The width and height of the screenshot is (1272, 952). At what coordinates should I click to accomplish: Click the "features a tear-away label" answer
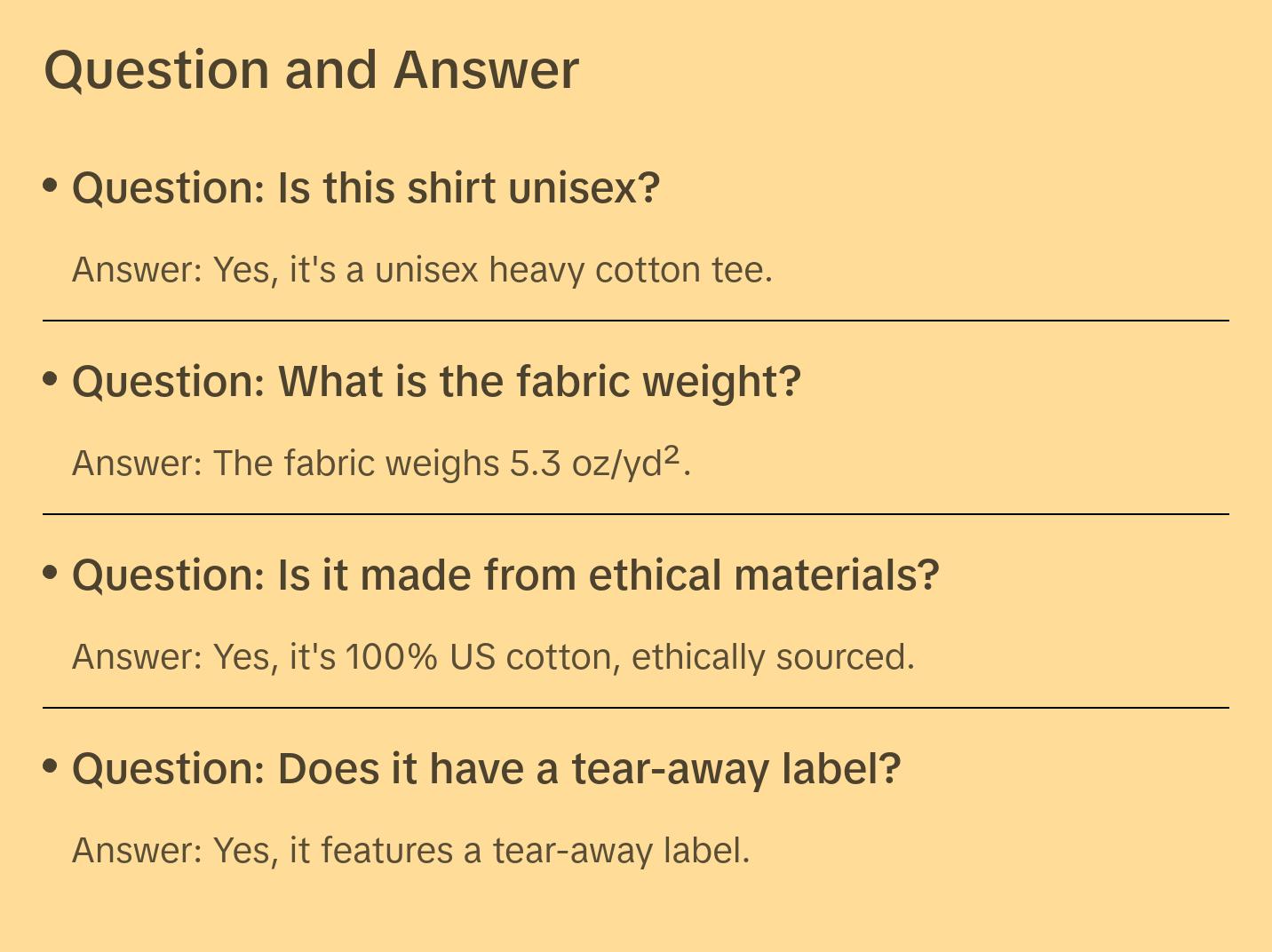(x=410, y=851)
